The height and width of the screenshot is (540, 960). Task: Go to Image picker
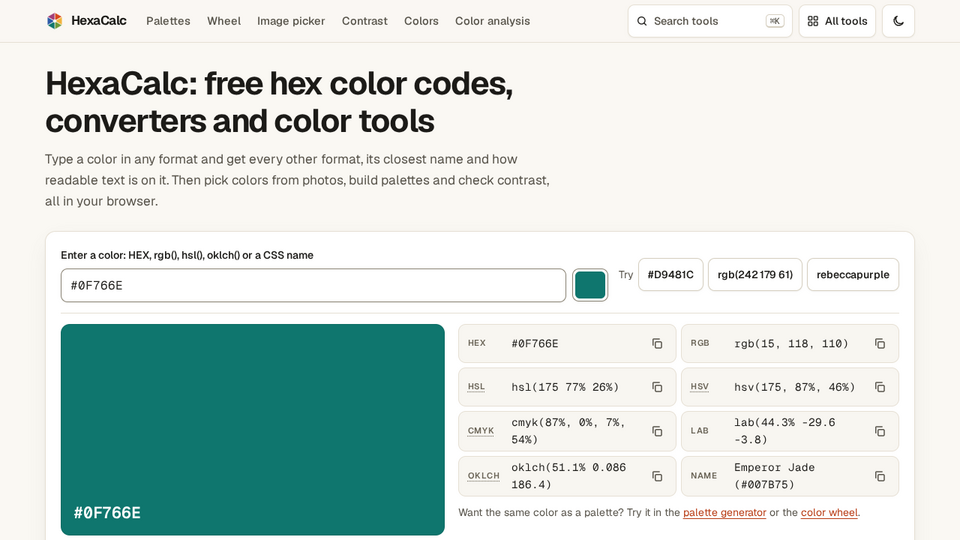coord(291,21)
